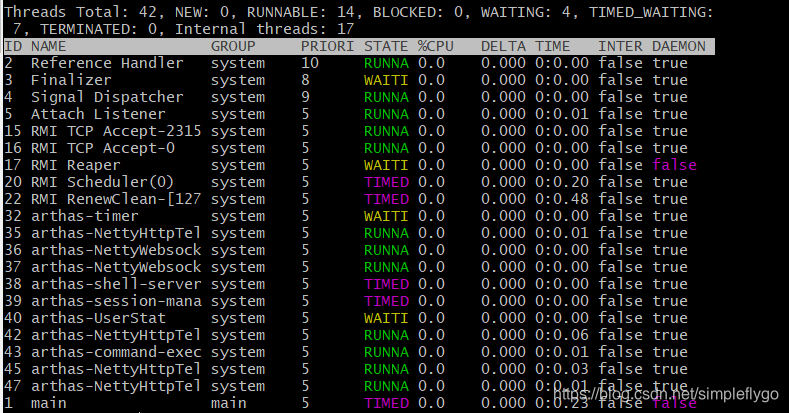The height and width of the screenshot is (413, 789).
Task: Select time 0:0.20 in RMI Scheduler(0) row
Action: [562, 183]
